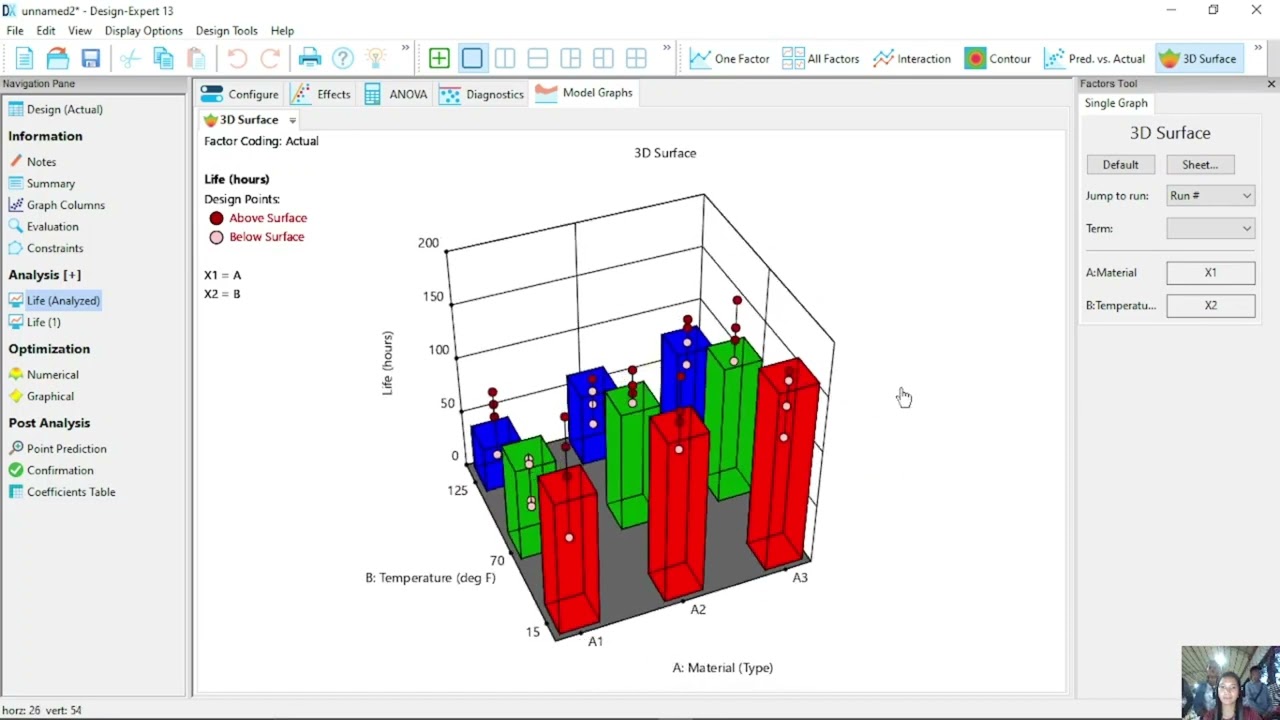Switch to the One Factor graph
Viewport: 1280px width, 720px height.
tap(730, 58)
